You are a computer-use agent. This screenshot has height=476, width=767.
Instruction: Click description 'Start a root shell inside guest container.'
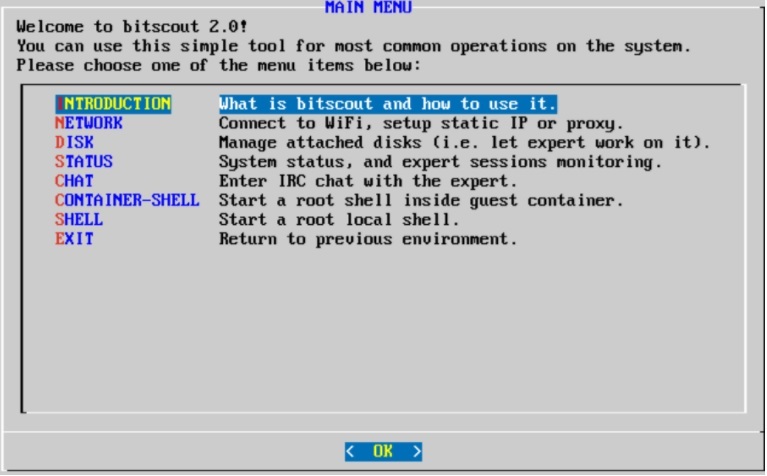[421, 201]
